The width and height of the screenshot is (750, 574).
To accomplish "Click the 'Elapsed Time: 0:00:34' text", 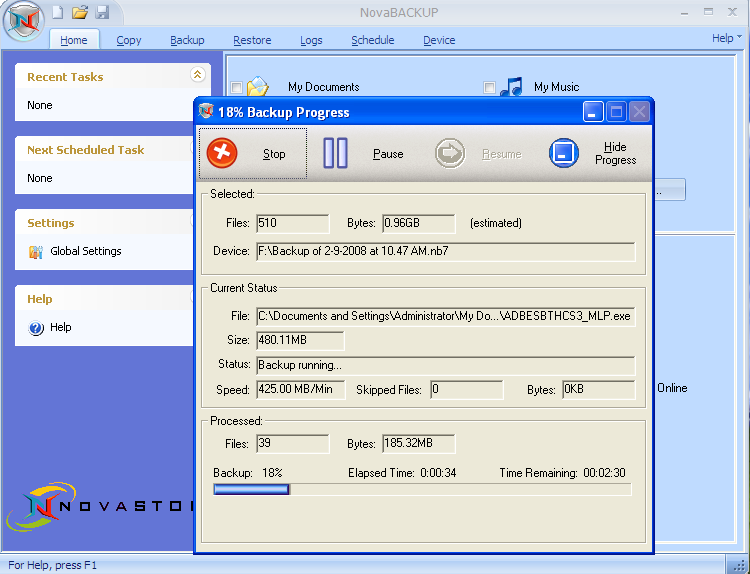I will (402, 473).
